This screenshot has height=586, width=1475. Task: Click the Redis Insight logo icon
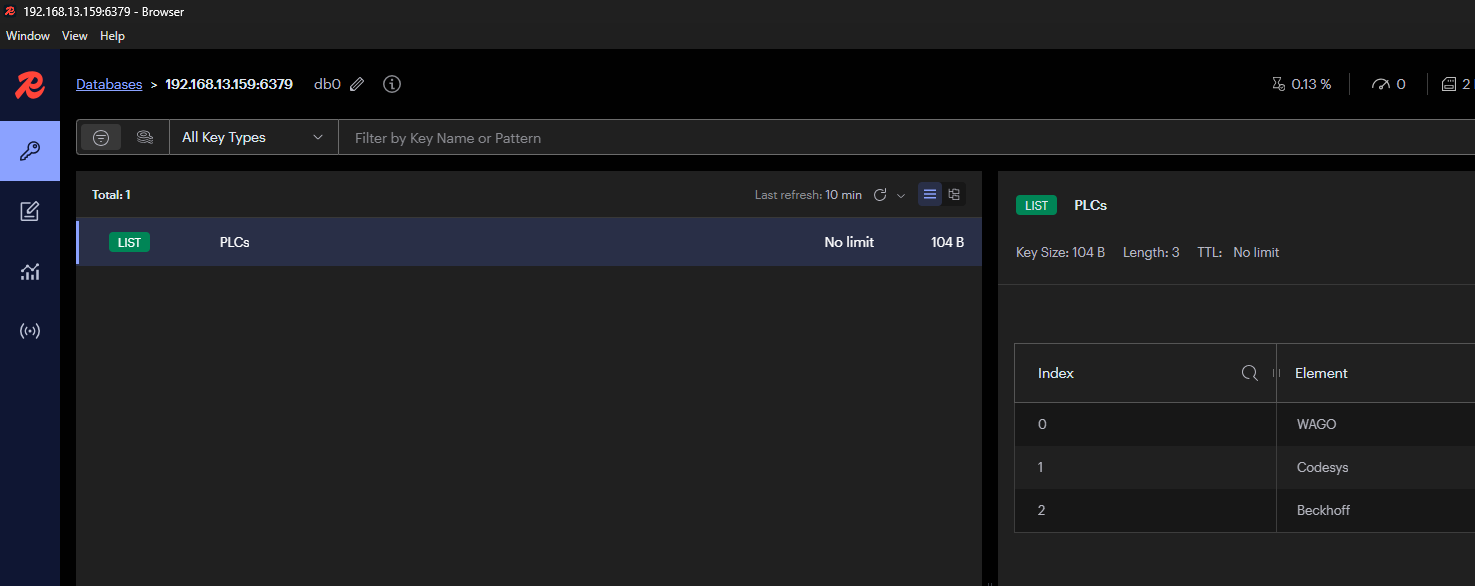click(x=29, y=85)
